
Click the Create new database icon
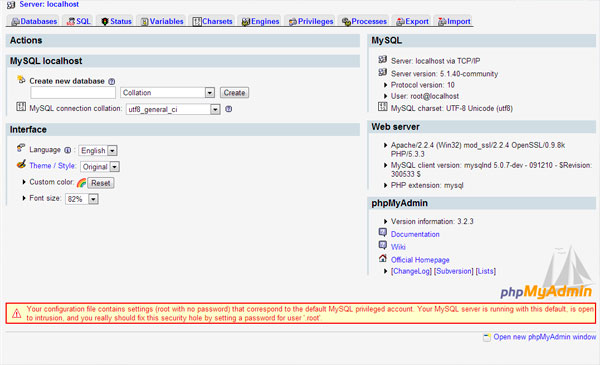pyautogui.click(x=21, y=80)
